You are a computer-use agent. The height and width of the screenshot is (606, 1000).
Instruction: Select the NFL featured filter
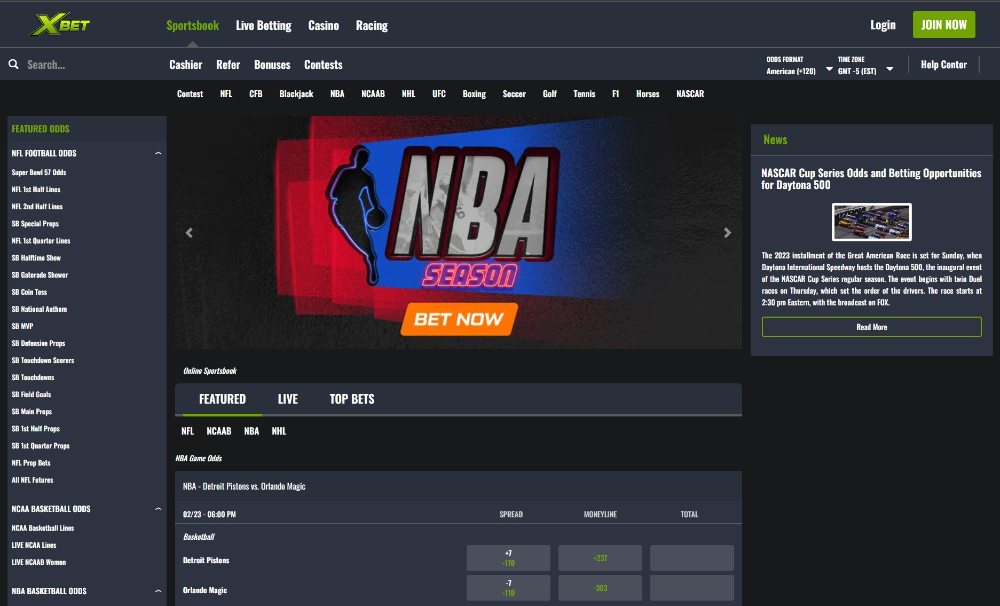tap(188, 431)
